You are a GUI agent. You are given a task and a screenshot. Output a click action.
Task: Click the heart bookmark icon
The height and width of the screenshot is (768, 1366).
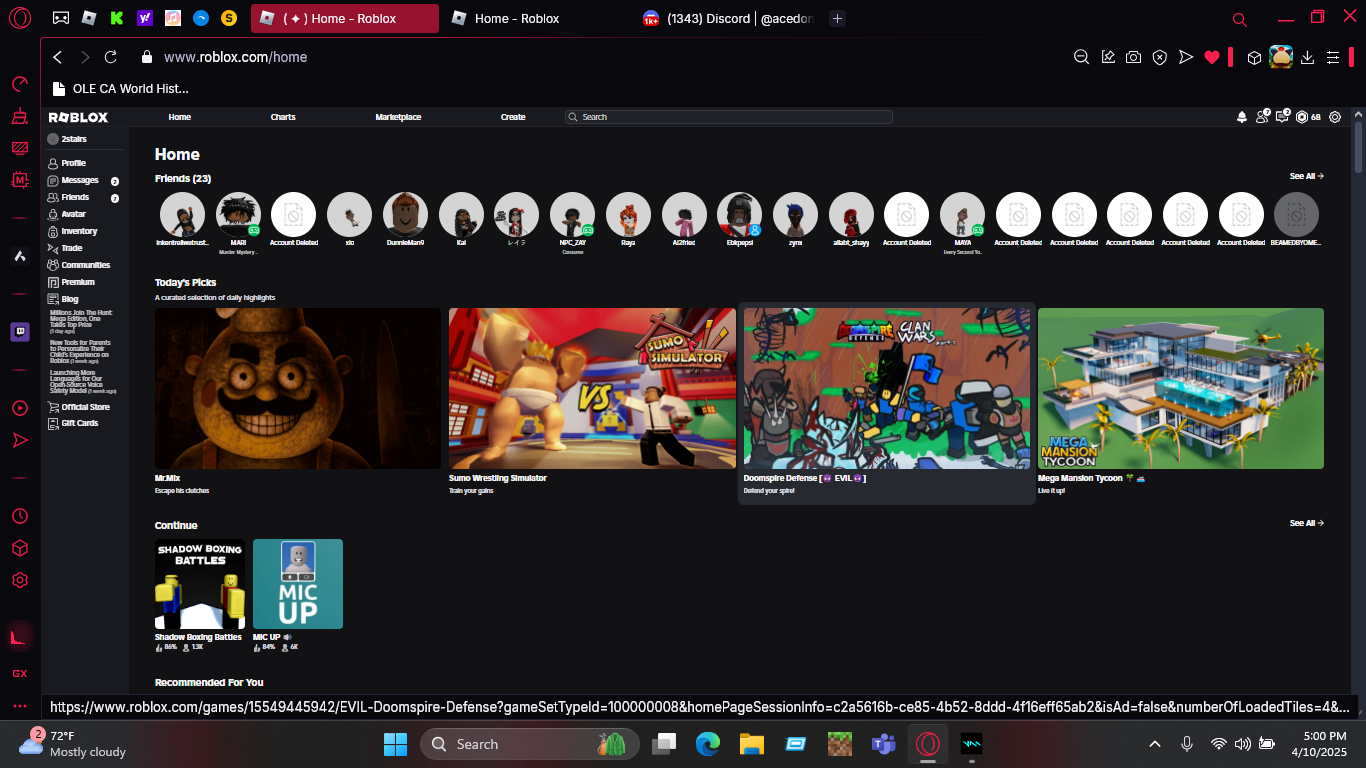point(1212,57)
